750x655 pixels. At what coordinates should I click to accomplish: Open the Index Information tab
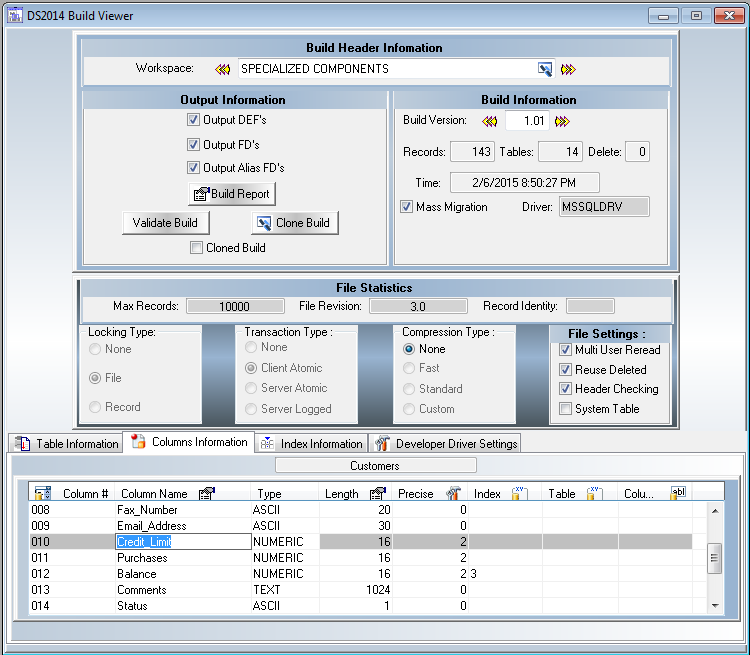pos(311,443)
